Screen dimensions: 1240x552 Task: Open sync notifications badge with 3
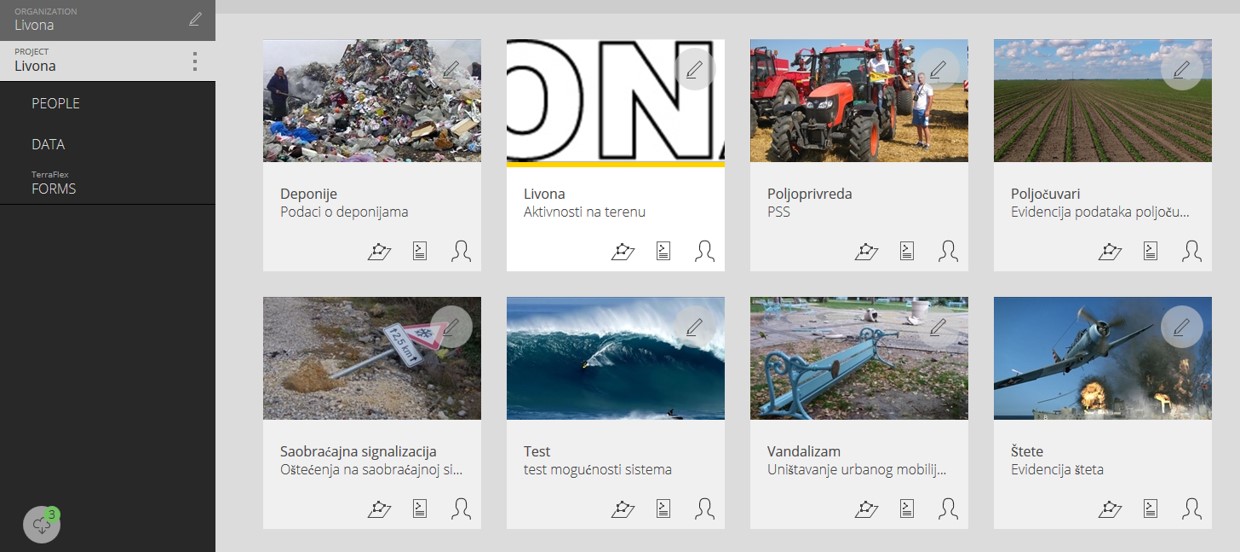pyautogui.click(x=42, y=524)
